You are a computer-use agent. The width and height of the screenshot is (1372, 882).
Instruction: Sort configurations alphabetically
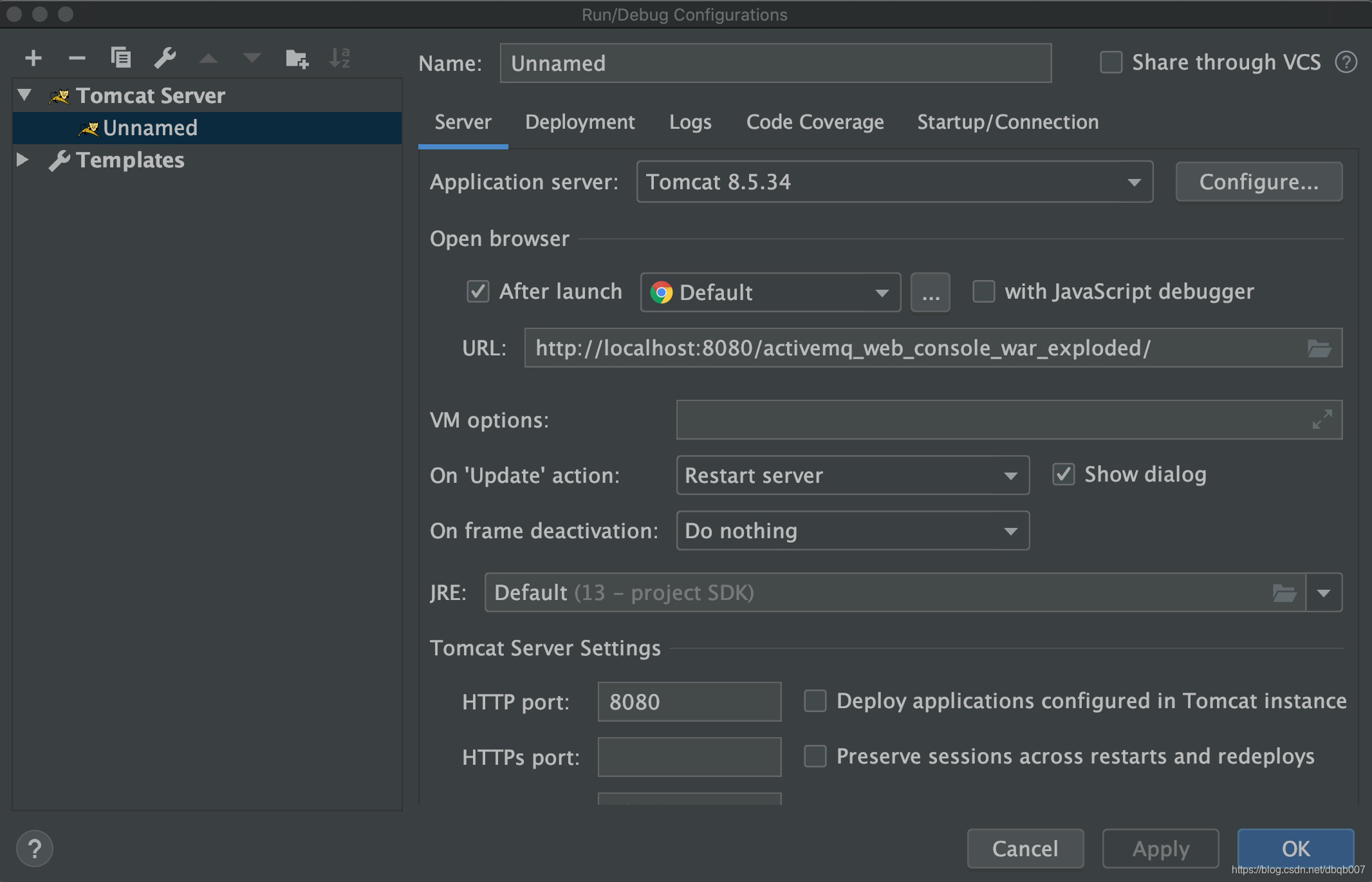click(340, 59)
